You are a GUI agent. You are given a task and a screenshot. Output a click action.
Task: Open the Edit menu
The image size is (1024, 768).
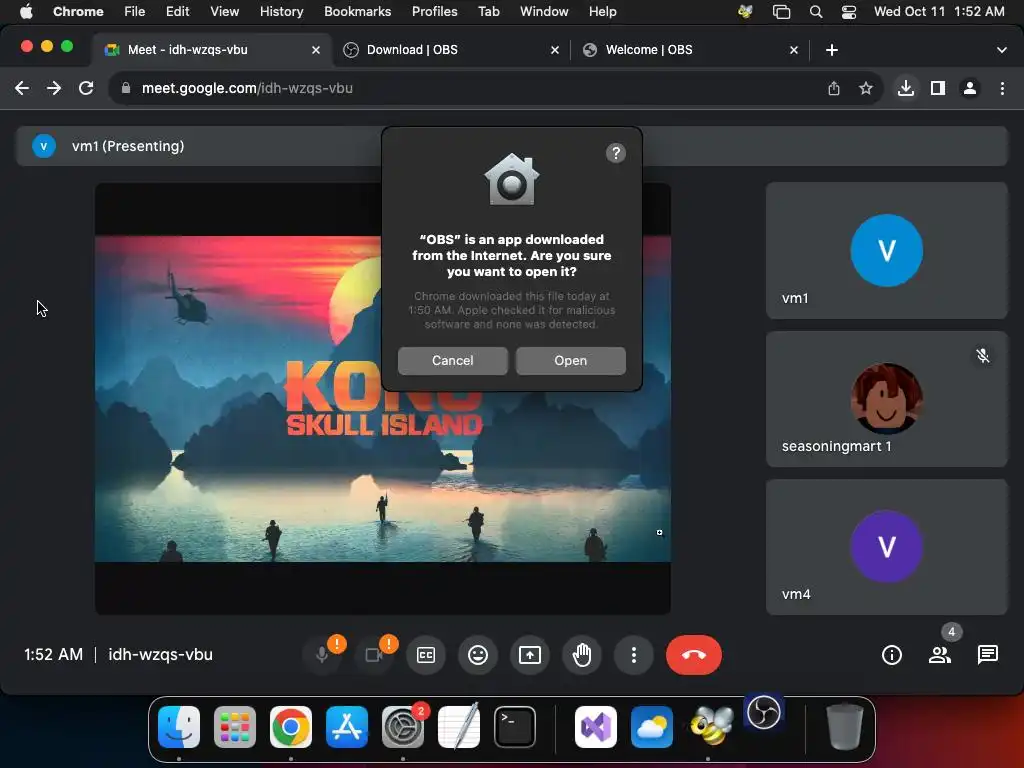coord(177,11)
